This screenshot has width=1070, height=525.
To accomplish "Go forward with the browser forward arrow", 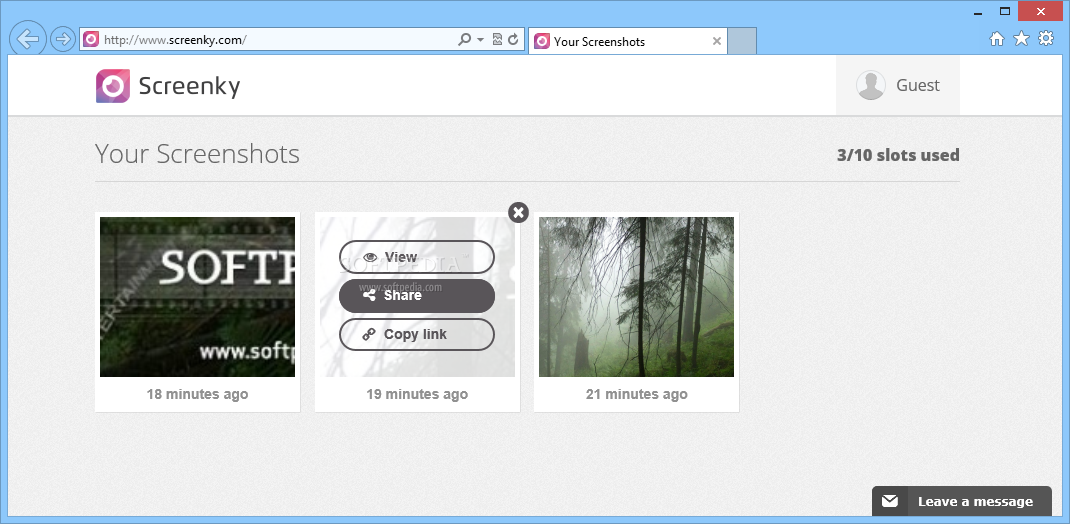I will click(x=63, y=39).
